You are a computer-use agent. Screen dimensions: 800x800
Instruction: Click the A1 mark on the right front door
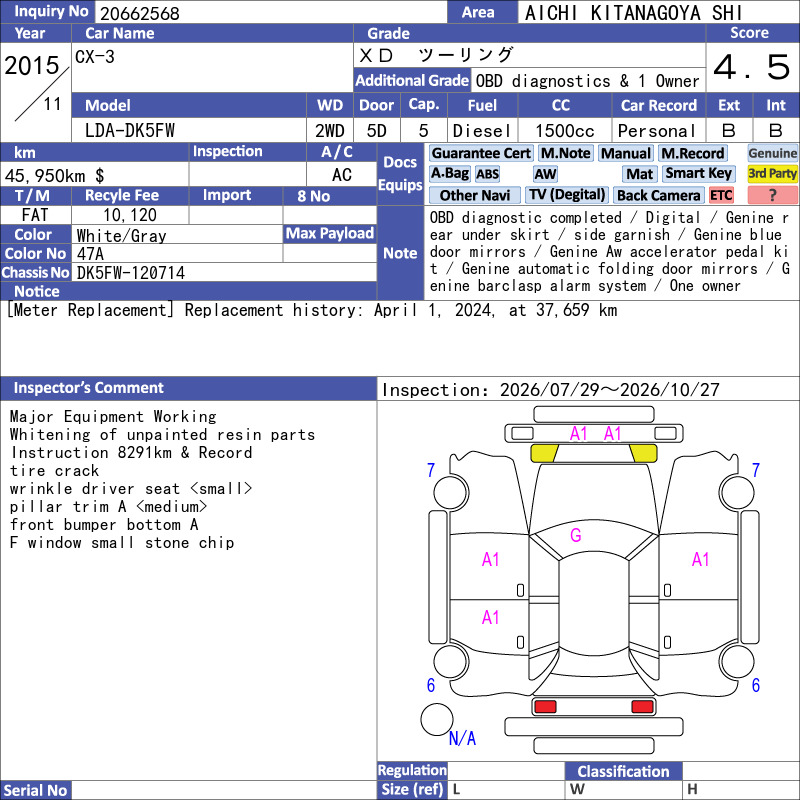pos(701,560)
